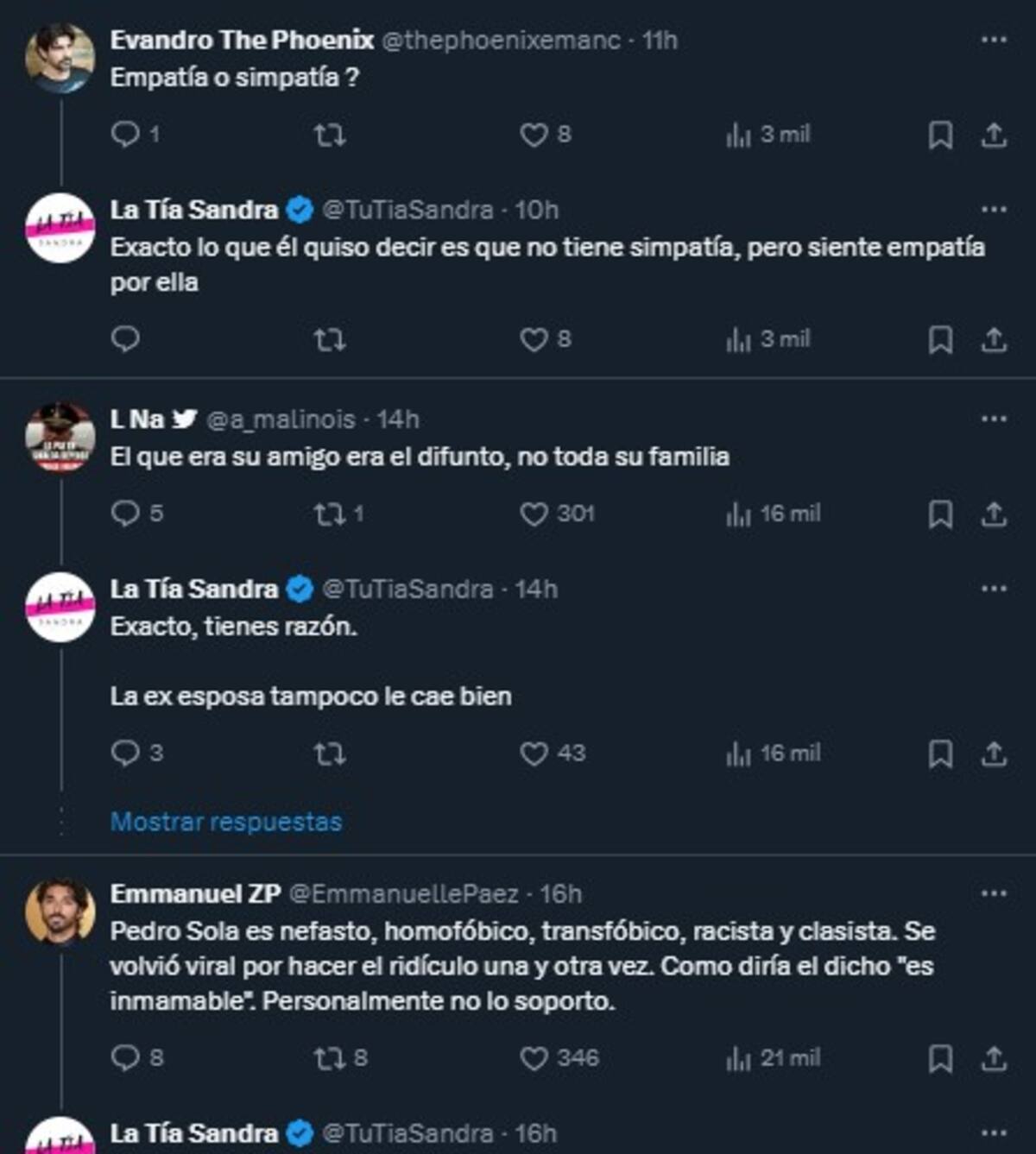Screen dimensions: 1036x1154
Task: Like Evandro The Phoenix's tweet
Action: [x=534, y=132]
